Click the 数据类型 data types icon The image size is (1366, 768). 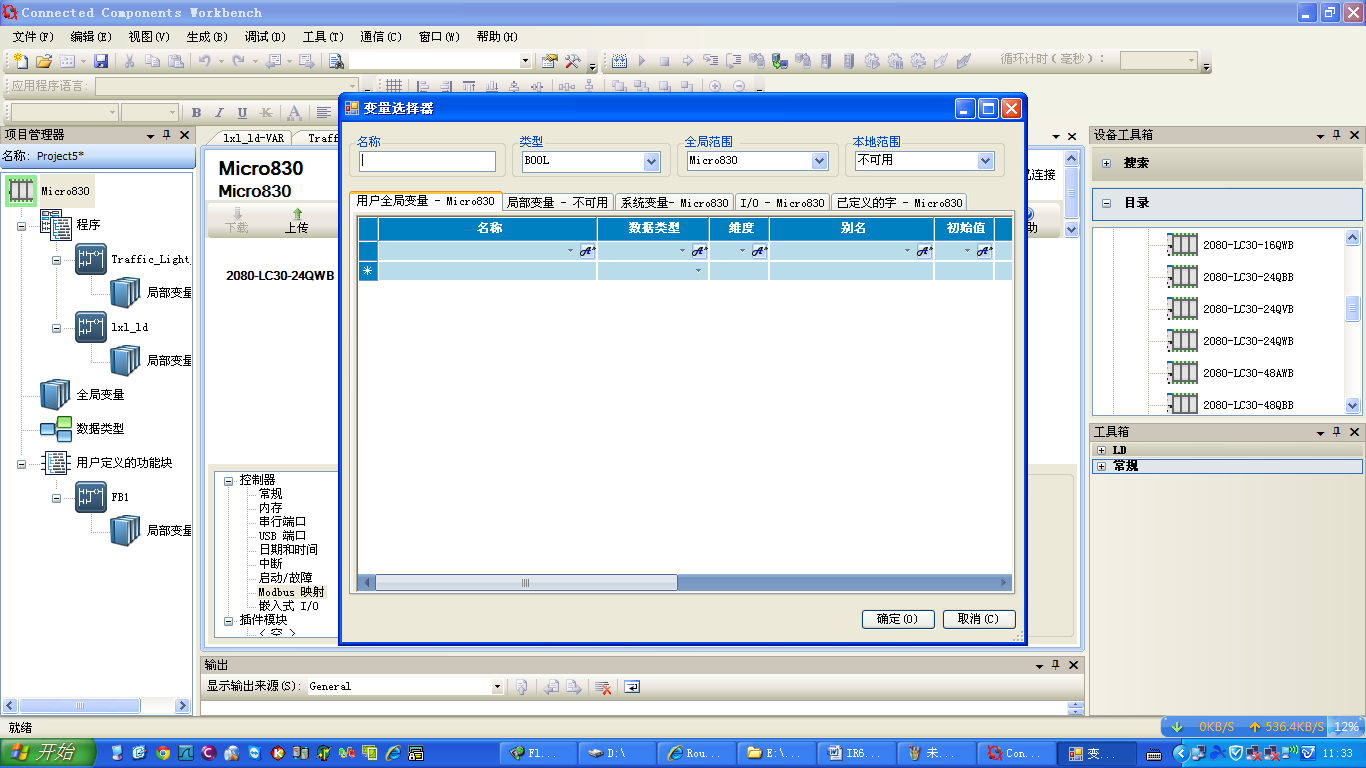tap(55, 428)
